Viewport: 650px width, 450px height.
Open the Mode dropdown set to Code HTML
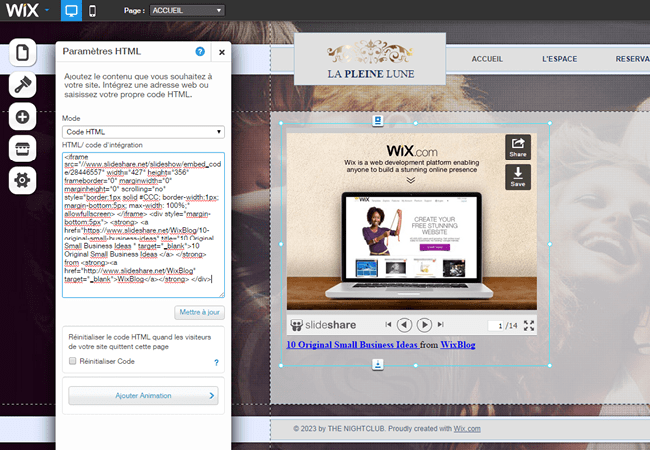pos(143,132)
